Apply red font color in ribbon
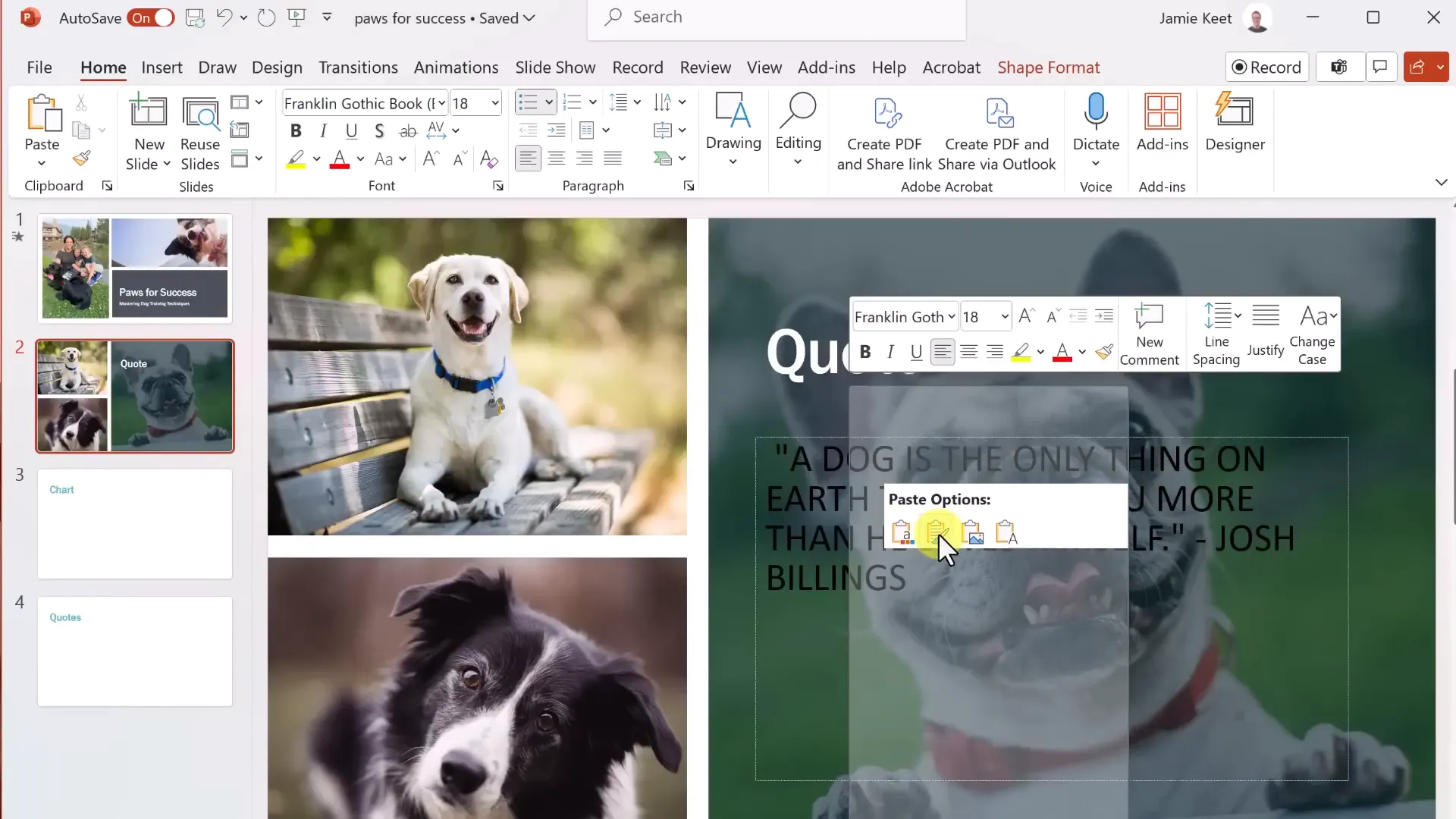This screenshot has height=819, width=1456. [x=340, y=159]
